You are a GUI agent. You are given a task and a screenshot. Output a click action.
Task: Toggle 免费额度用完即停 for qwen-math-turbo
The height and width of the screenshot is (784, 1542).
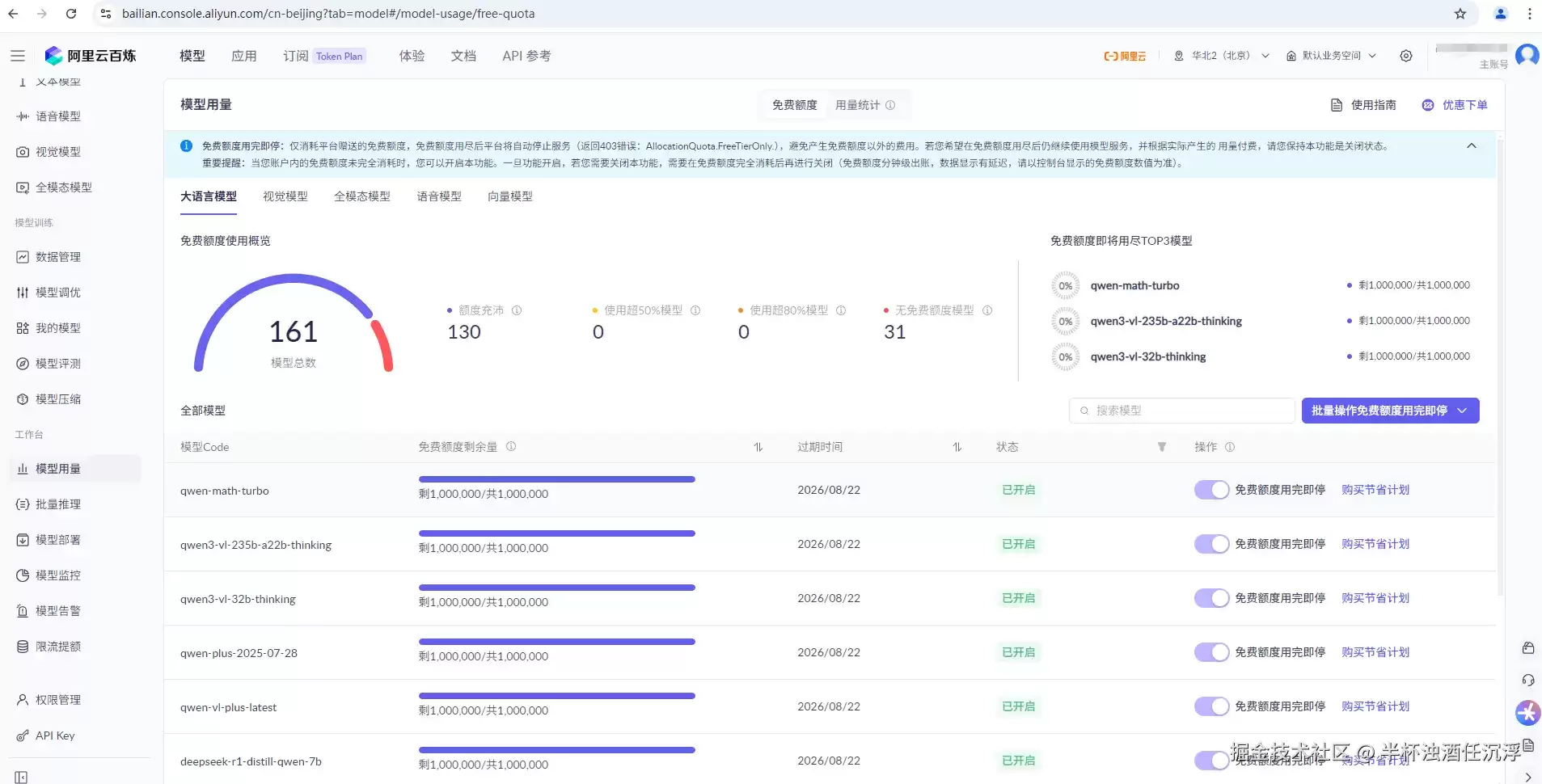(x=1211, y=490)
